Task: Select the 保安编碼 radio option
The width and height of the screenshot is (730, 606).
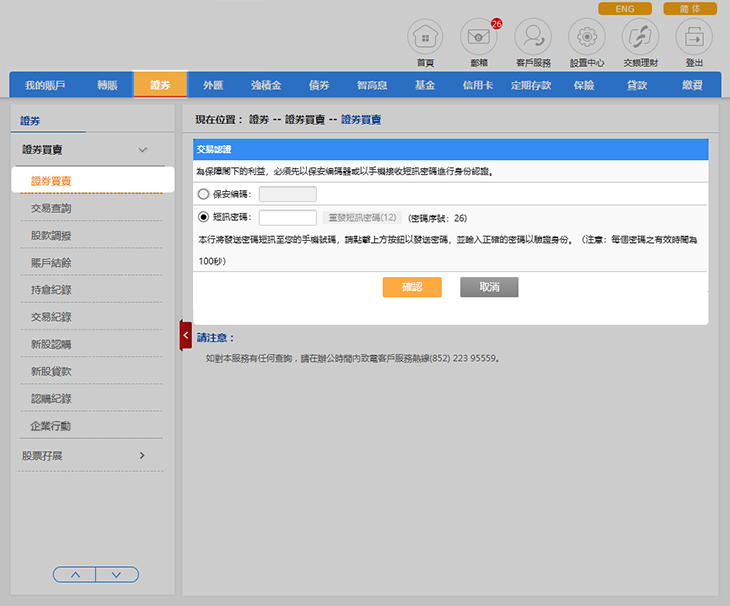Action: [x=205, y=194]
